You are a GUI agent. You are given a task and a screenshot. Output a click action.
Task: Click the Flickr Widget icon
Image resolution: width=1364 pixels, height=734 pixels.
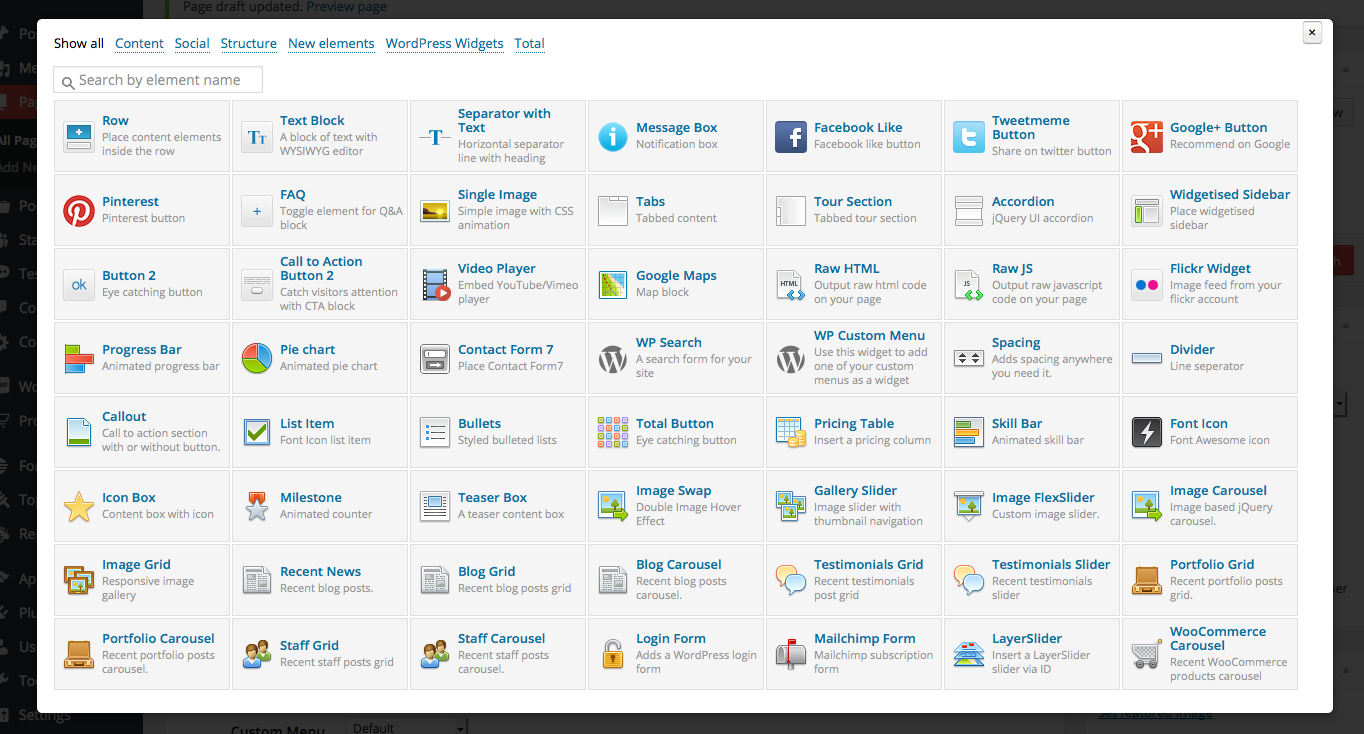(1147, 284)
